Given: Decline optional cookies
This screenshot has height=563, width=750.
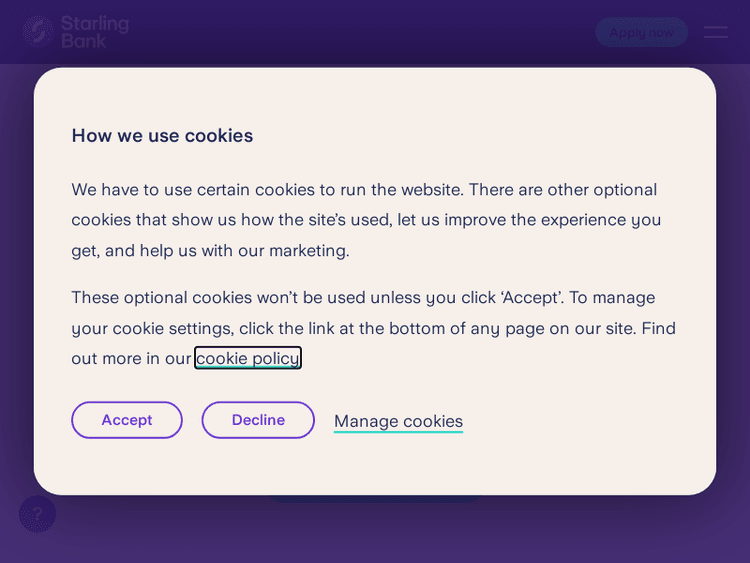Looking at the screenshot, I should click(x=258, y=420).
